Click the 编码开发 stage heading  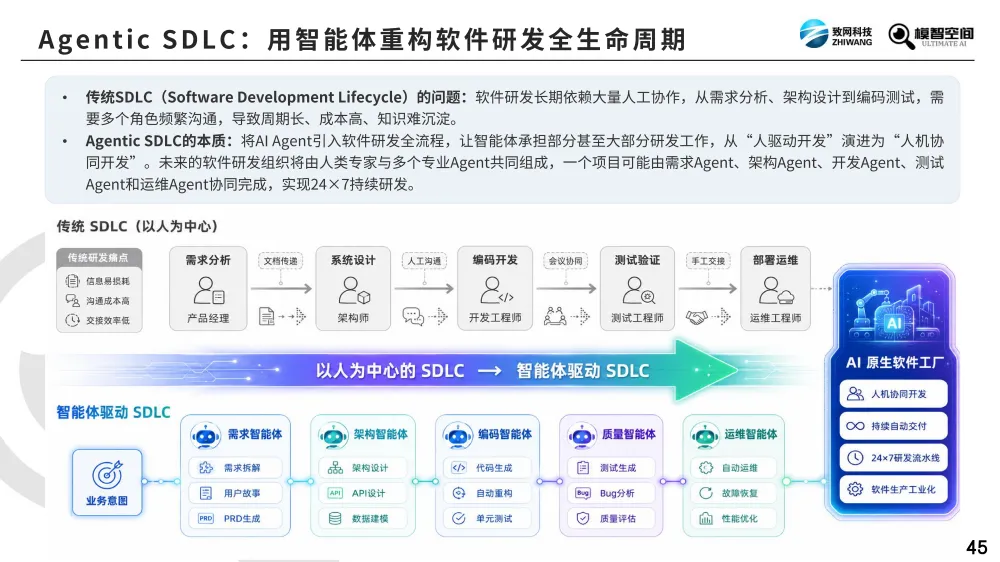click(x=496, y=260)
